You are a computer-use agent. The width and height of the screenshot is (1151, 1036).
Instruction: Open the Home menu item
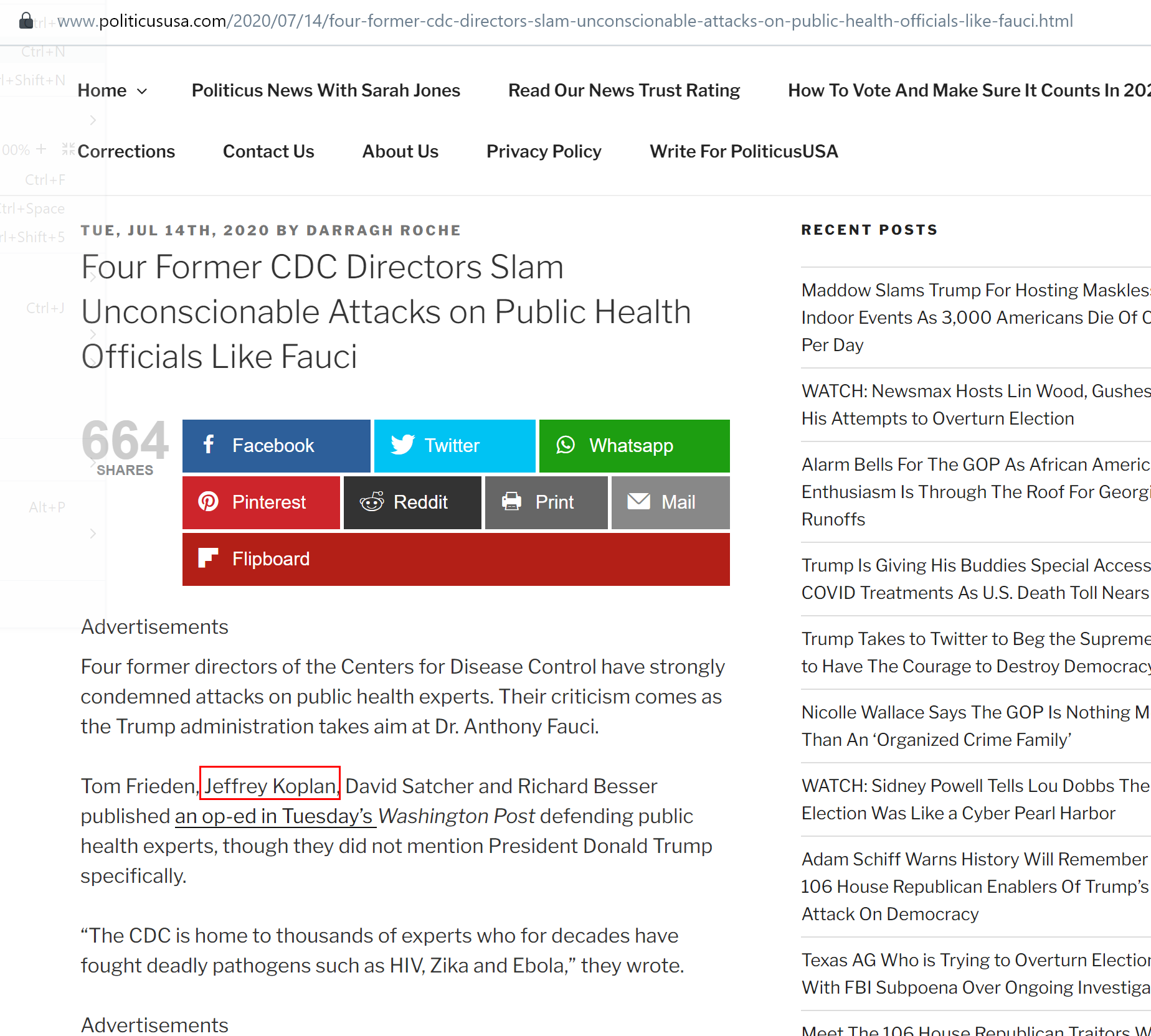pos(102,91)
